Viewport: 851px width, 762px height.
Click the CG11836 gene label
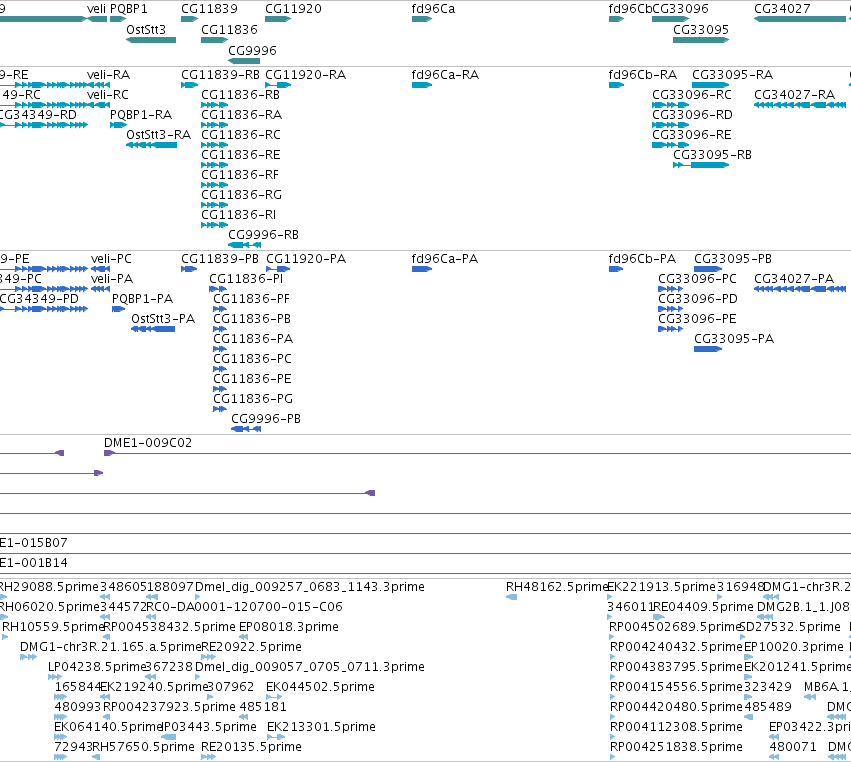pyautogui.click(x=228, y=29)
